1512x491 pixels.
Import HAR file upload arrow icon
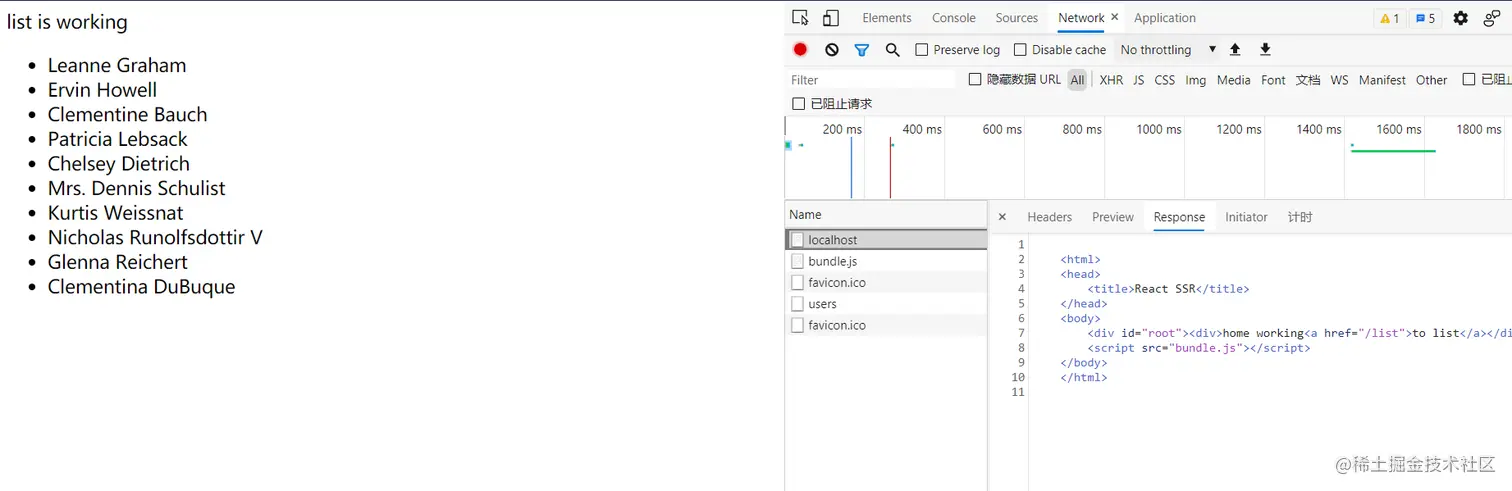click(x=1235, y=50)
